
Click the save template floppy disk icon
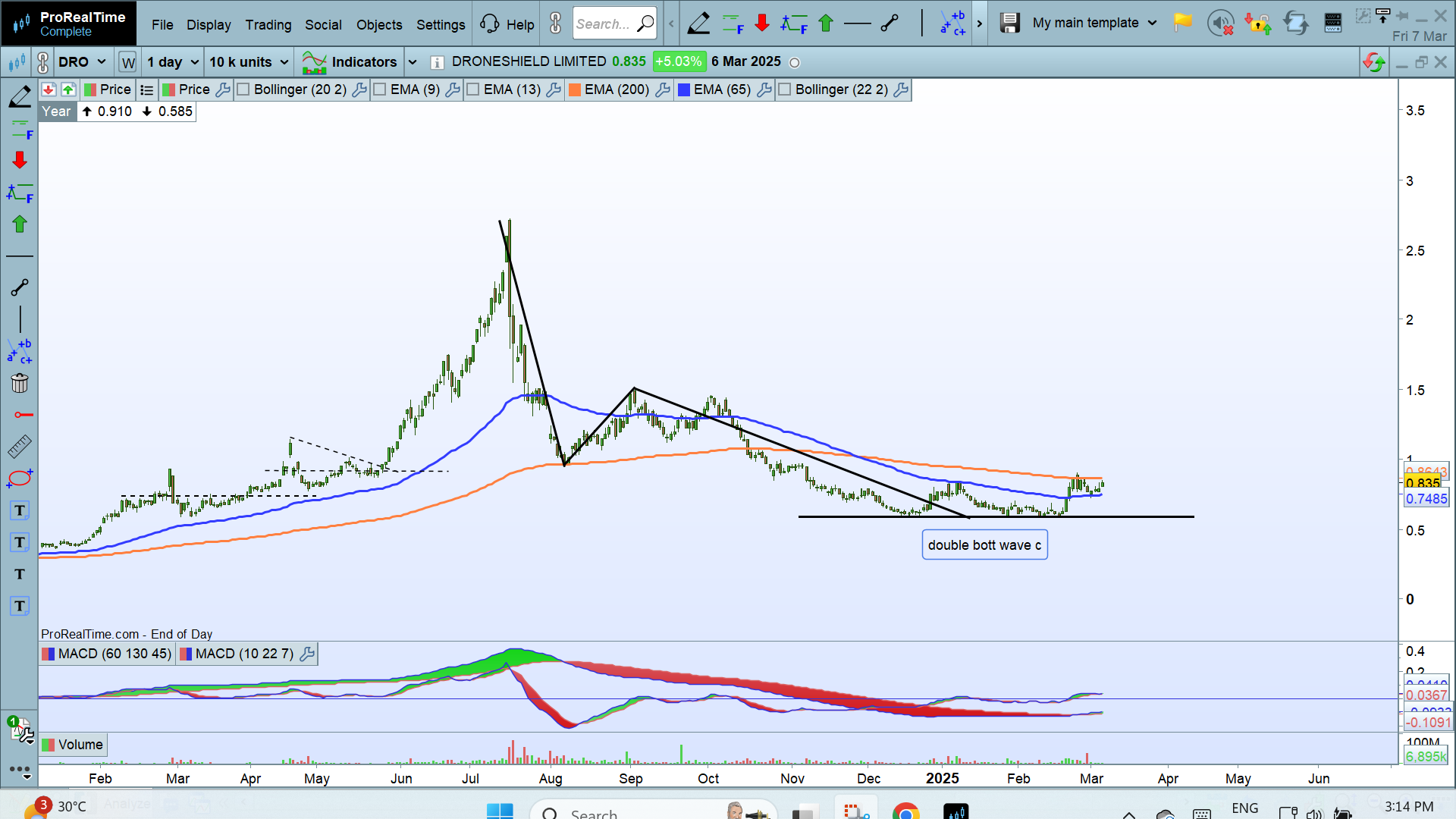coord(1009,24)
